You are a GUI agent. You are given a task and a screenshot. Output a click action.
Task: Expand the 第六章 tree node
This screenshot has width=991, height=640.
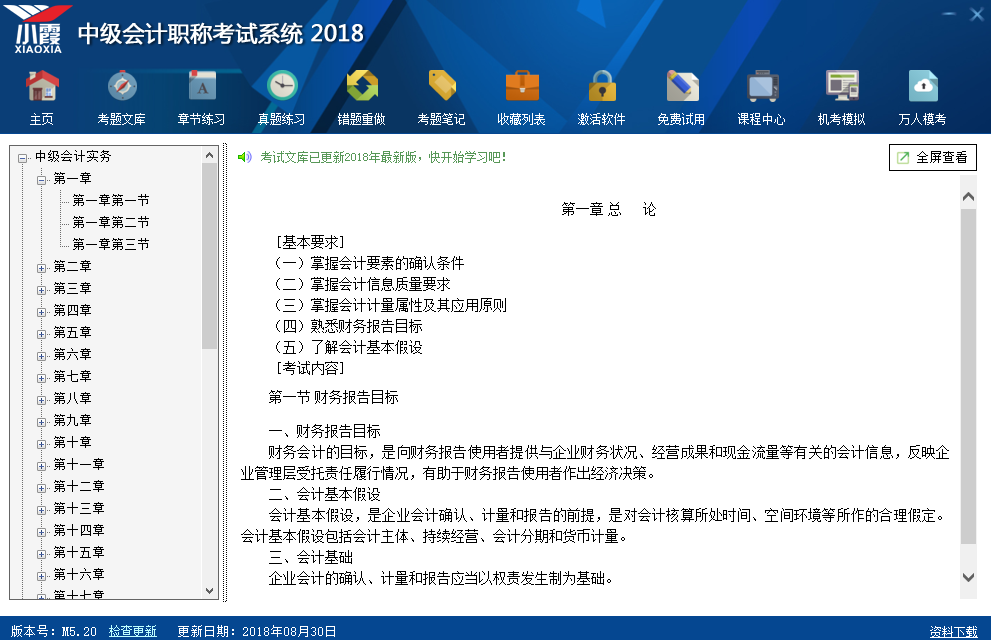click(41, 356)
